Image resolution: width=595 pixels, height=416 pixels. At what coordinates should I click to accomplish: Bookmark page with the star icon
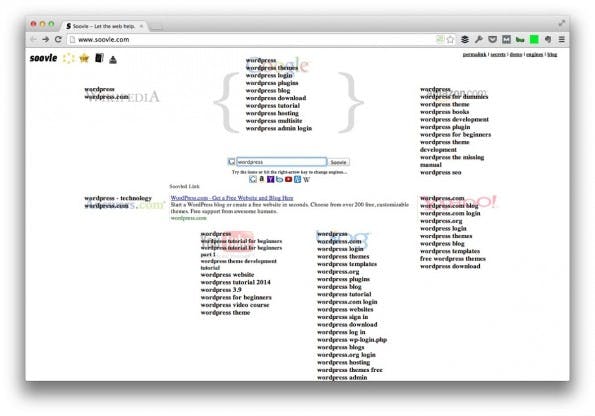[450, 39]
